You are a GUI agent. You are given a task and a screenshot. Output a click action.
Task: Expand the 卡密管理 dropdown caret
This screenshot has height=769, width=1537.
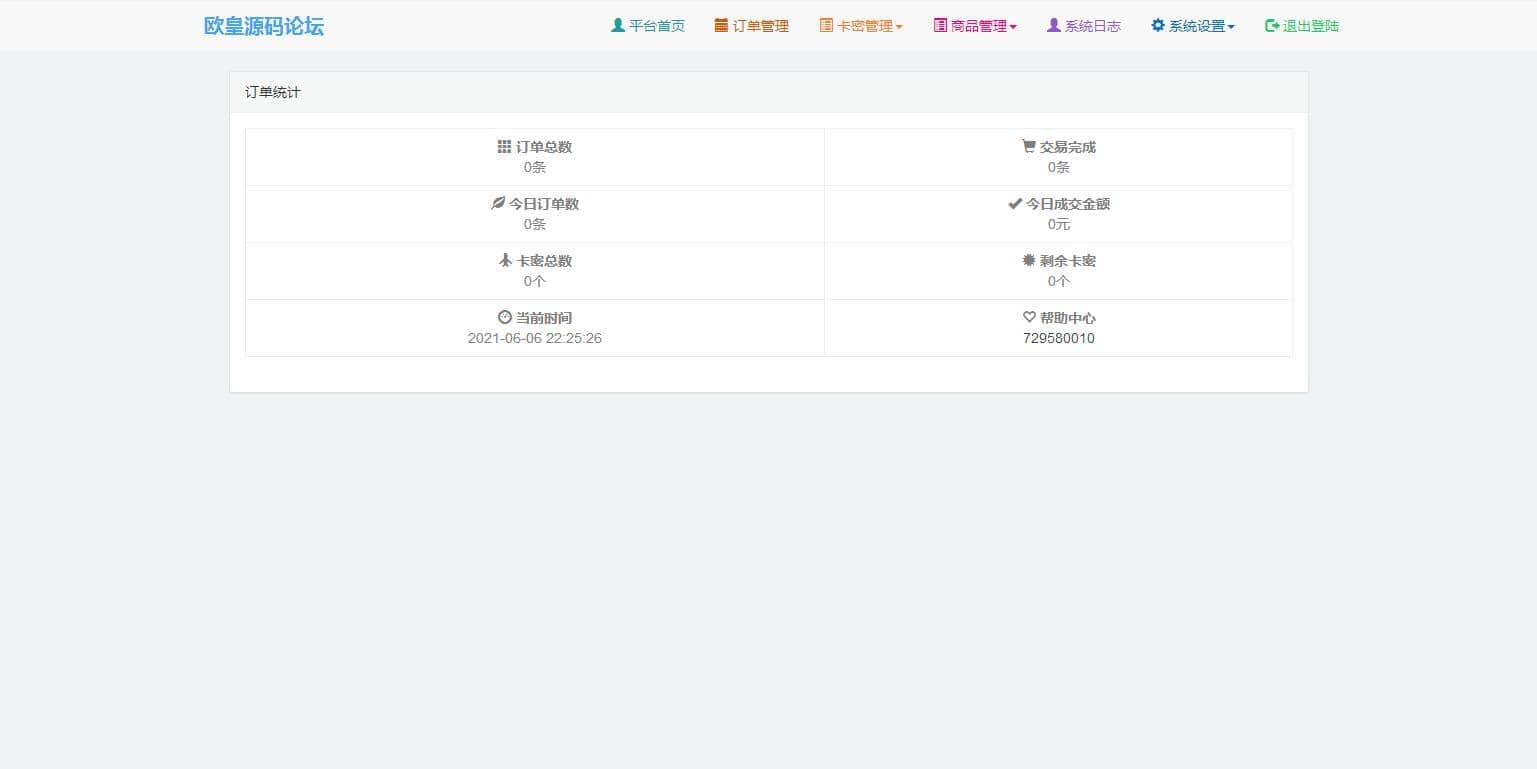pyautogui.click(x=899, y=27)
